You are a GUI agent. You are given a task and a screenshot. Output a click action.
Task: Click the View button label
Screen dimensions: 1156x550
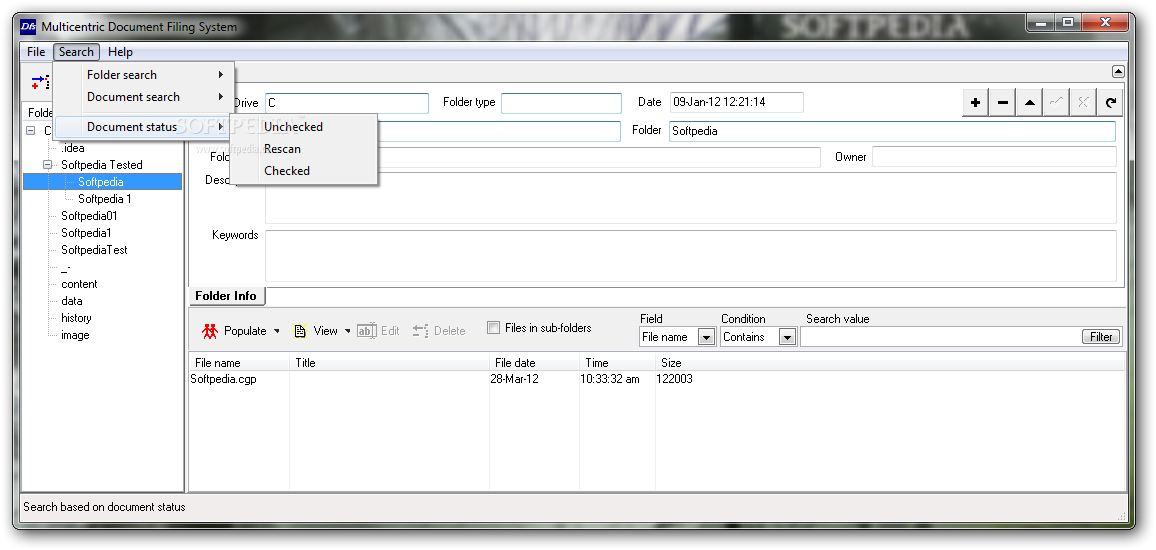[325, 331]
